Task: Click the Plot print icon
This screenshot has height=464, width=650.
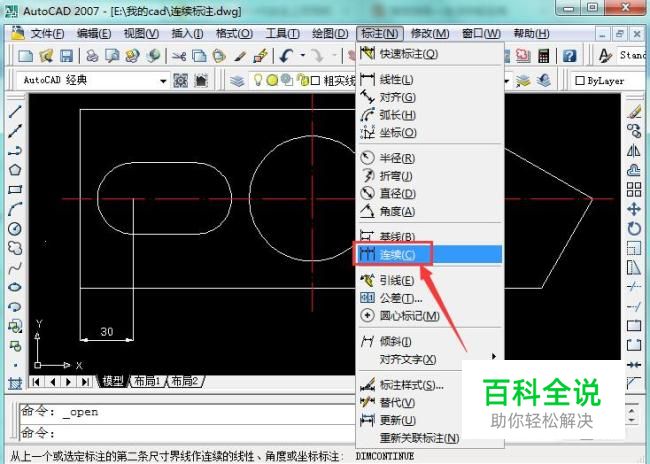Action: coord(92,56)
